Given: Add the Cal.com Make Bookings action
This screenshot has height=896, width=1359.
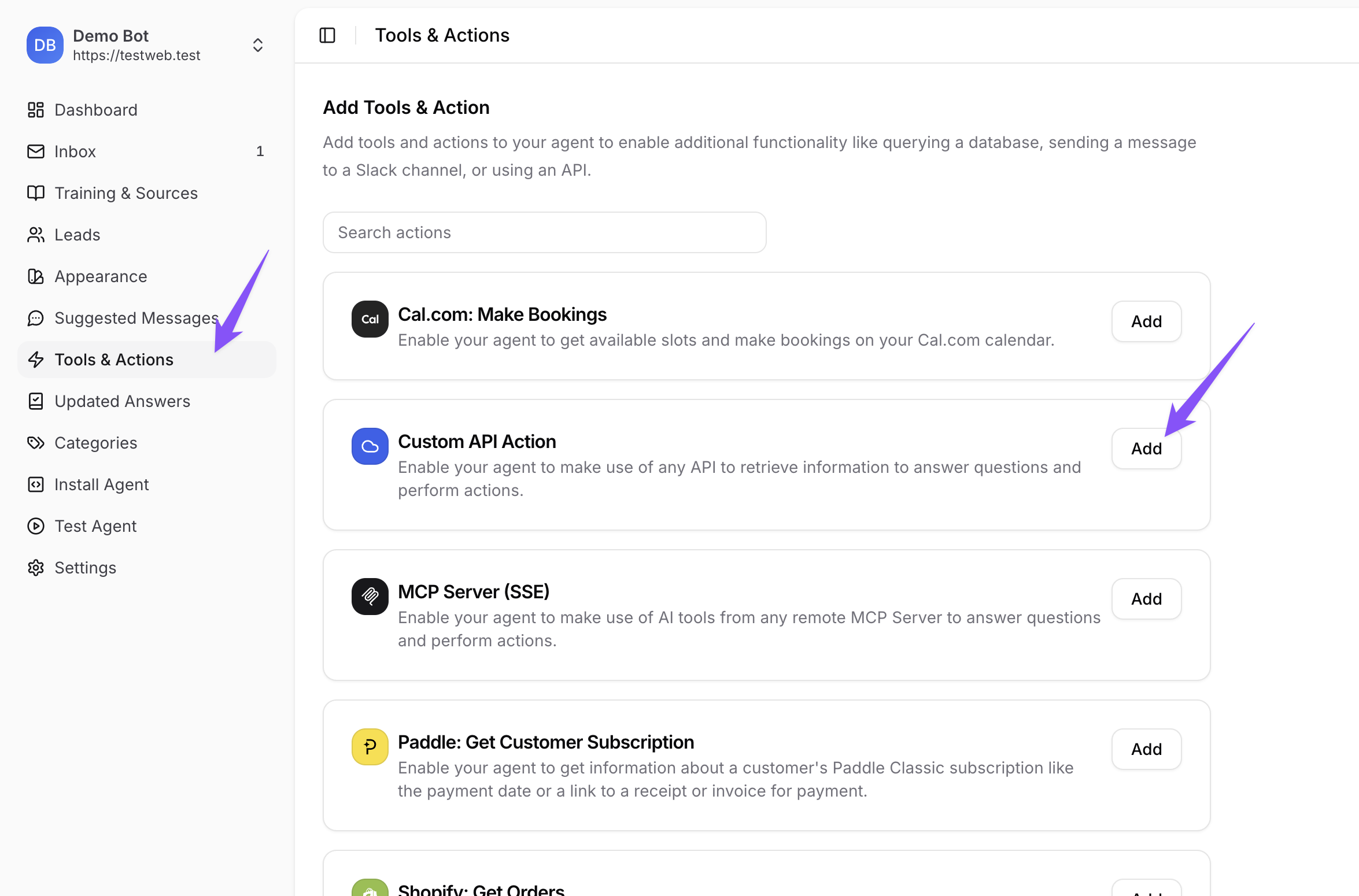Looking at the screenshot, I should (1146, 321).
